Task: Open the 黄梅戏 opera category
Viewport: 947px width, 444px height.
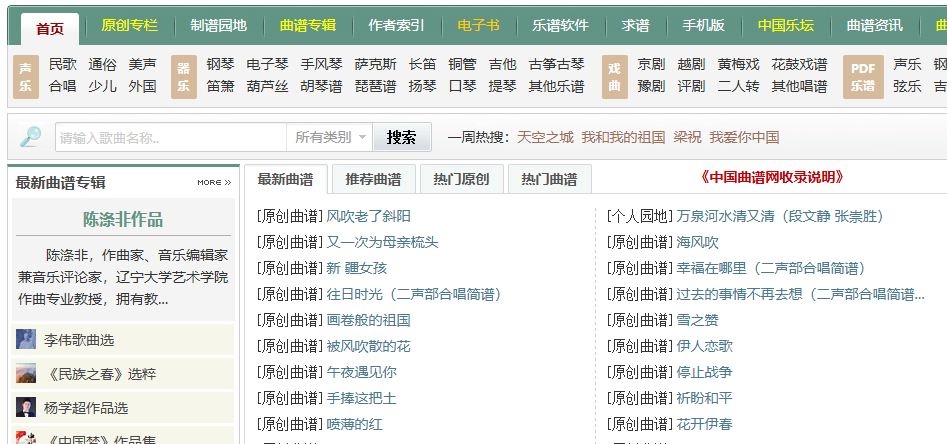Action: point(739,64)
